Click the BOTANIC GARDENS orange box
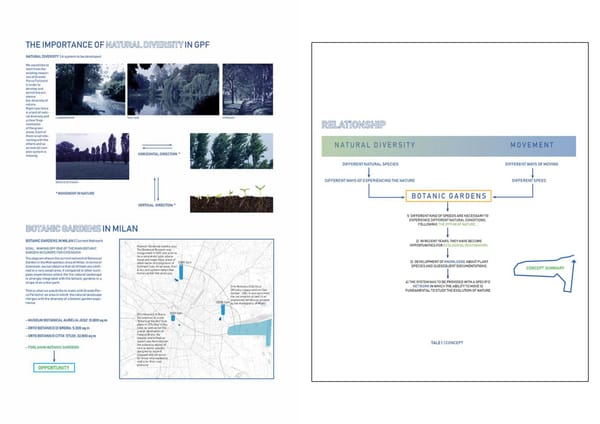Image resolution: width=600 pixels, height=424 pixels. (x=448, y=196)
